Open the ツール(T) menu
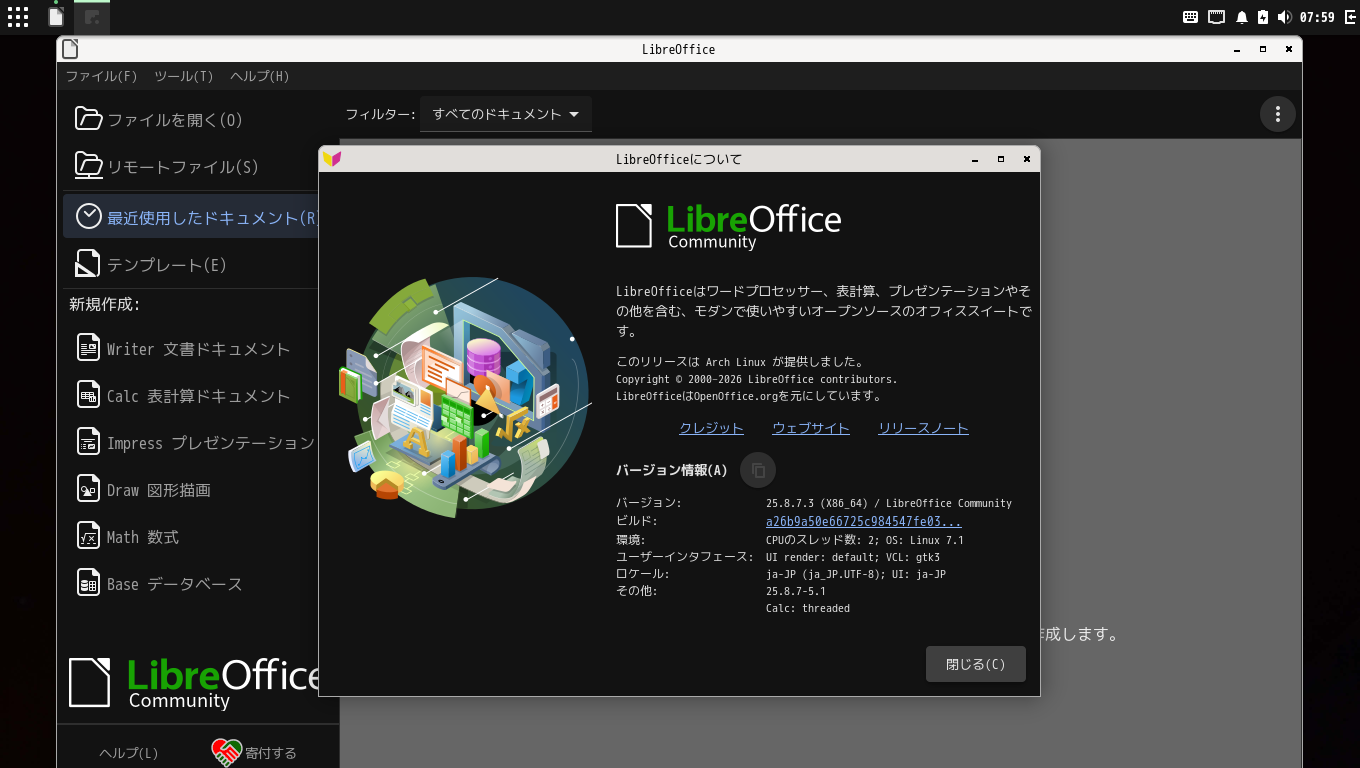The width and height of the screenshot is (1360, 768). [184, 76]
